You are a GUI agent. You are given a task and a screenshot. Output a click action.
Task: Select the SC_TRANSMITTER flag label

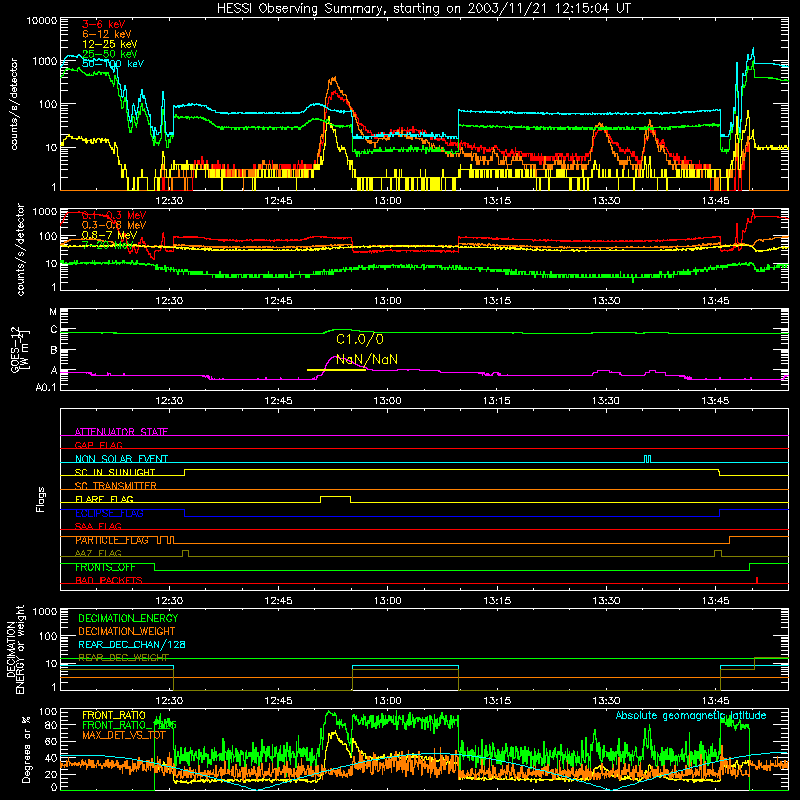click(116, 486)
